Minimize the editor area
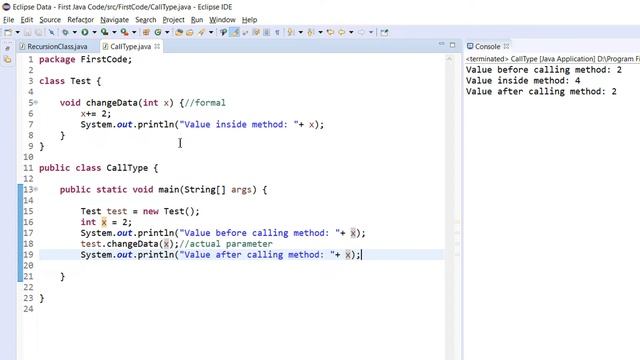The height and width of the screenshot is (360, 640). coord(441,44)
